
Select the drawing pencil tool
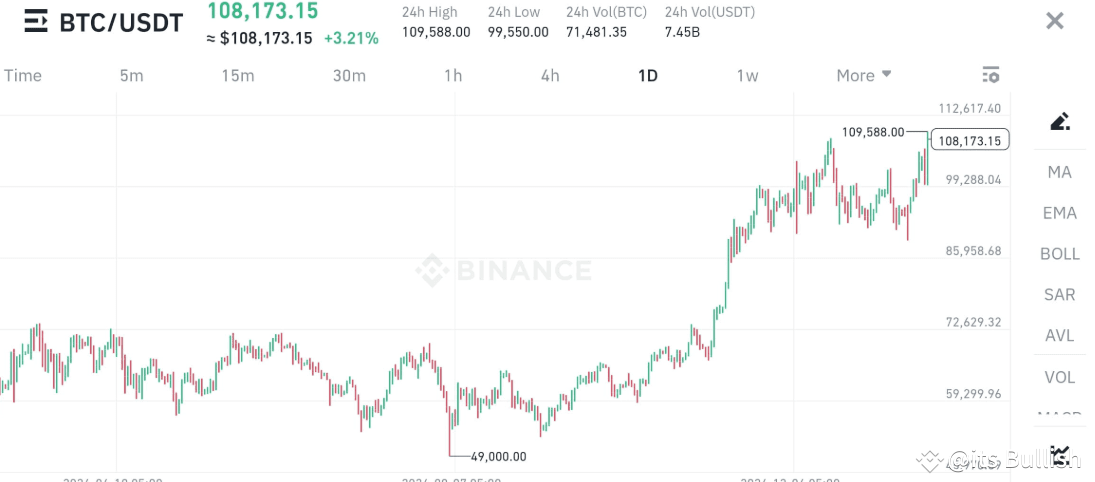tap(1060, 122)
